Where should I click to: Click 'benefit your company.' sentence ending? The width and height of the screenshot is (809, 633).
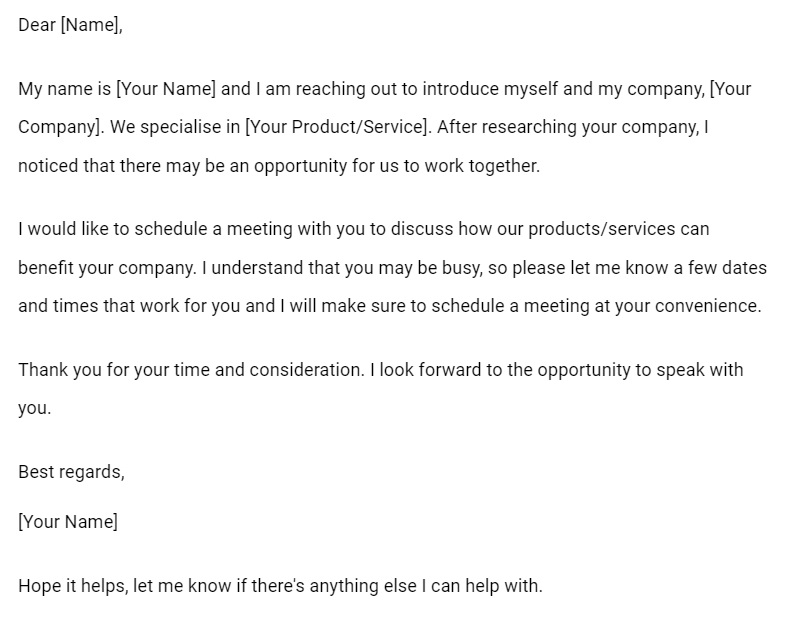coord(107,268)
